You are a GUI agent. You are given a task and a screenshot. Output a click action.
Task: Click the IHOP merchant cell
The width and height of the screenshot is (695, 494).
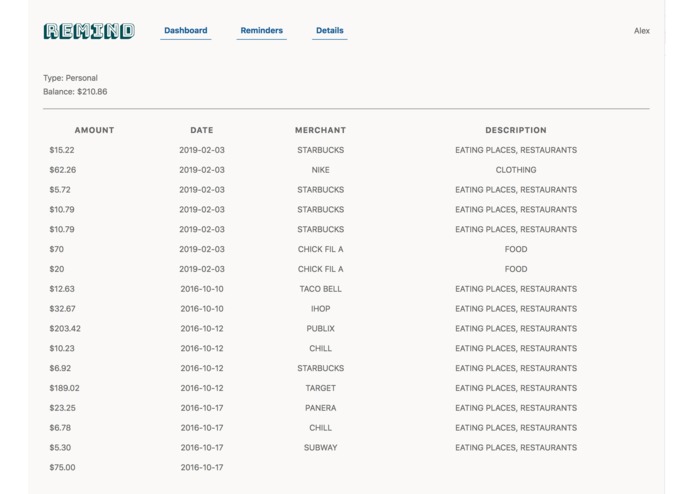coord(320,309)
